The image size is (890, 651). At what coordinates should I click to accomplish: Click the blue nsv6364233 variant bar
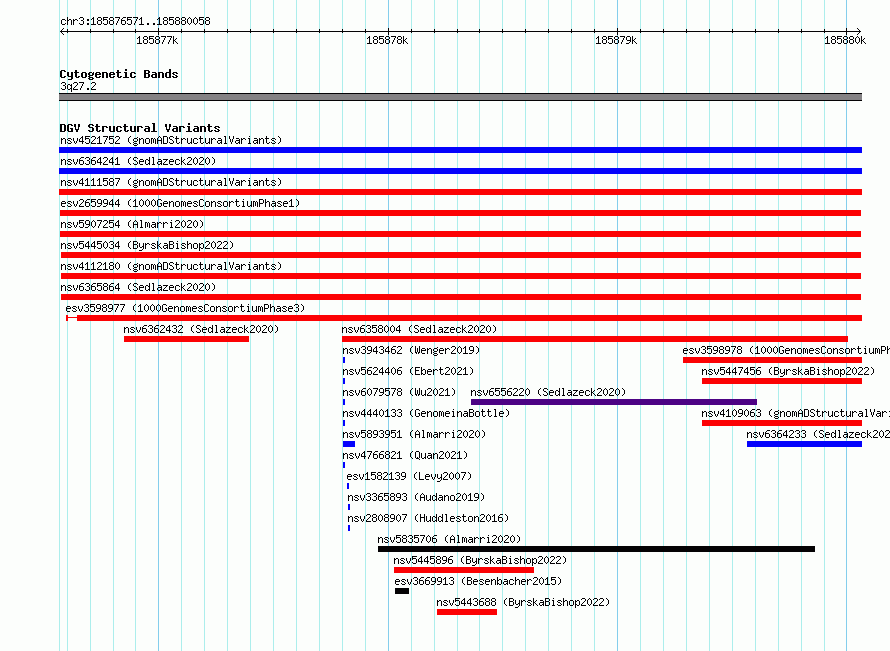(804, 444)
